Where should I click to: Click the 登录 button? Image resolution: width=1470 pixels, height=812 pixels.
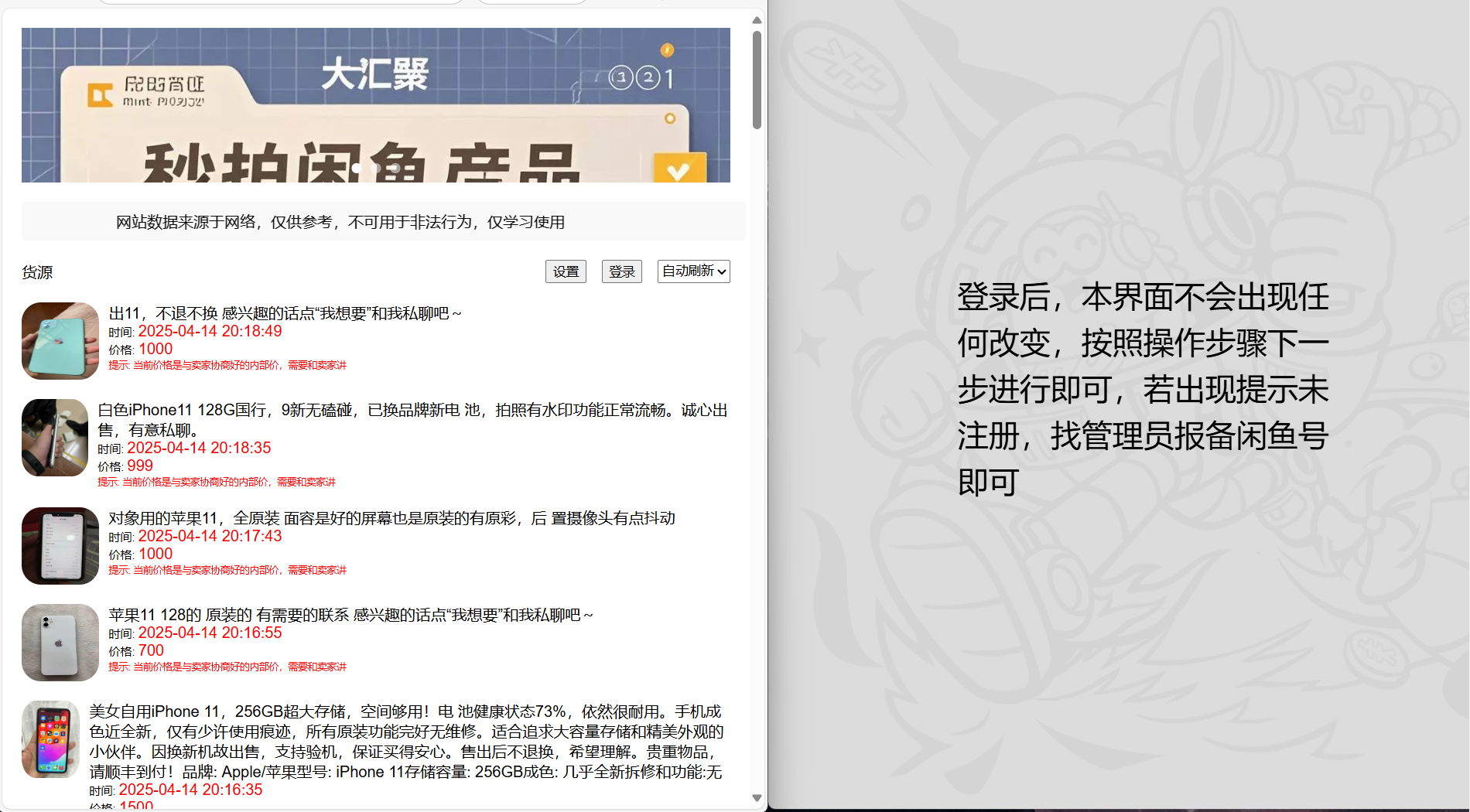pyautogui.click(x=622, y=271)
